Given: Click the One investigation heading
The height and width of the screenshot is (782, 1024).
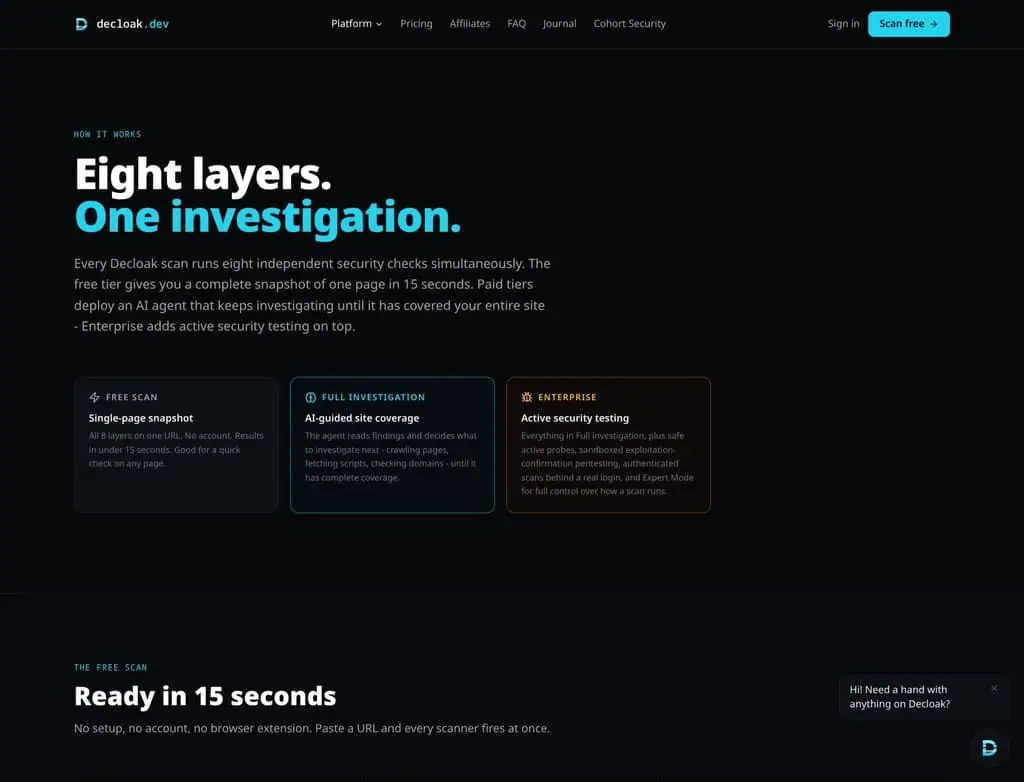Looking at the screenshot, I should pyautogui.click(x=268, y=217).
